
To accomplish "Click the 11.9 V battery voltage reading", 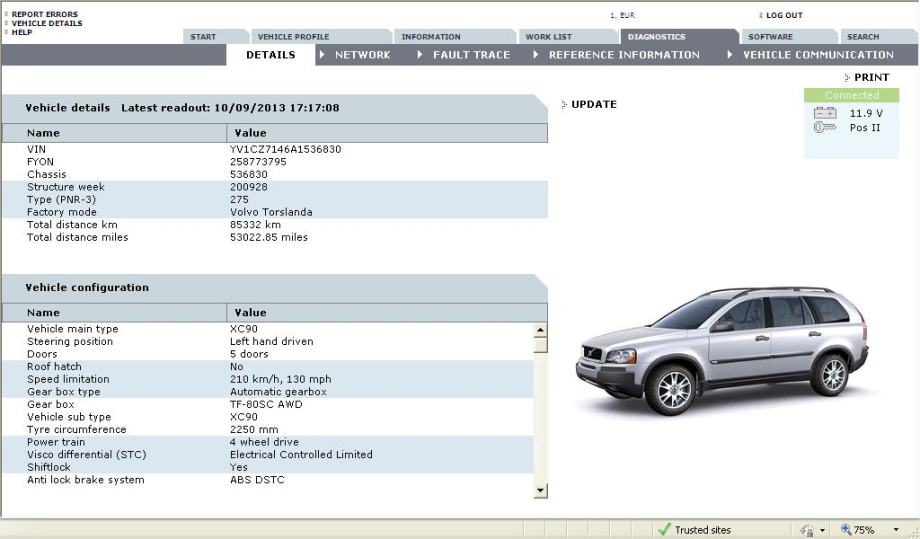I will (866, 113).
